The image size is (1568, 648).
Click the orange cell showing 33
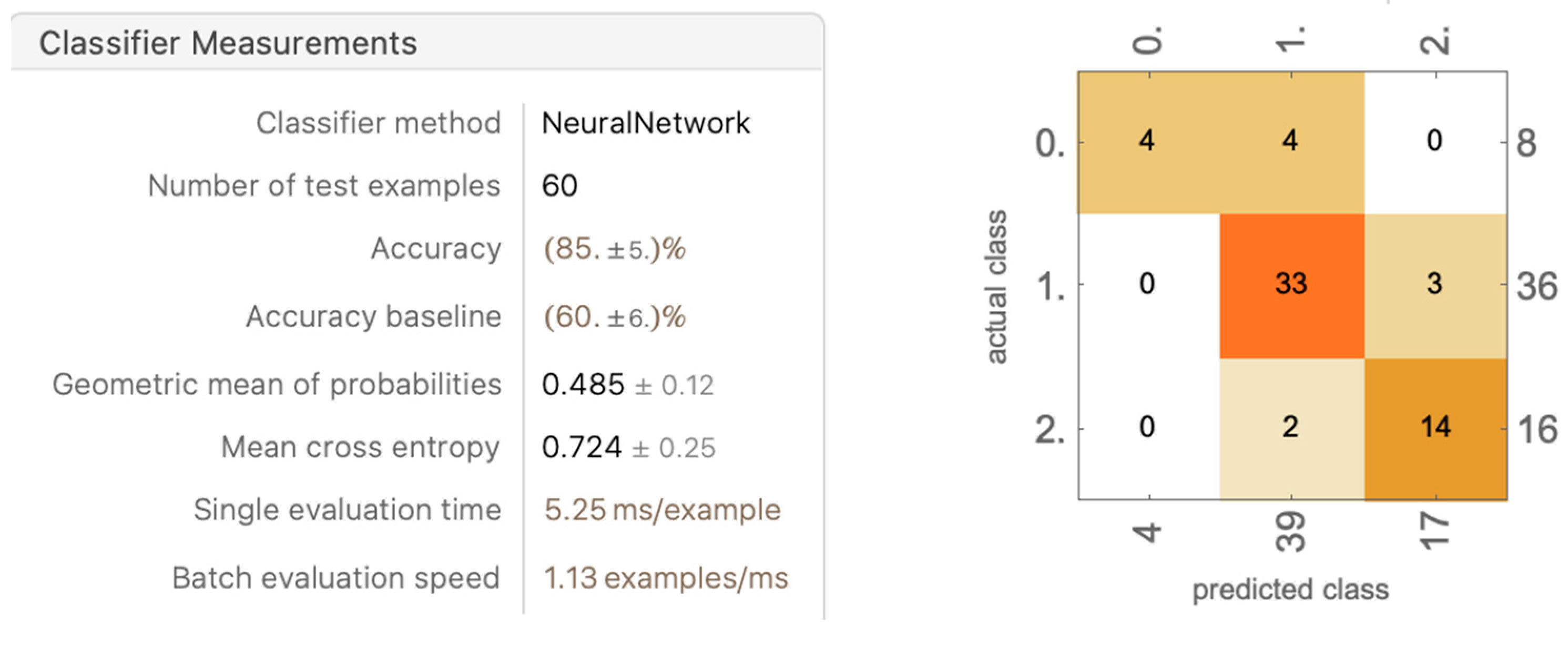1291,284
